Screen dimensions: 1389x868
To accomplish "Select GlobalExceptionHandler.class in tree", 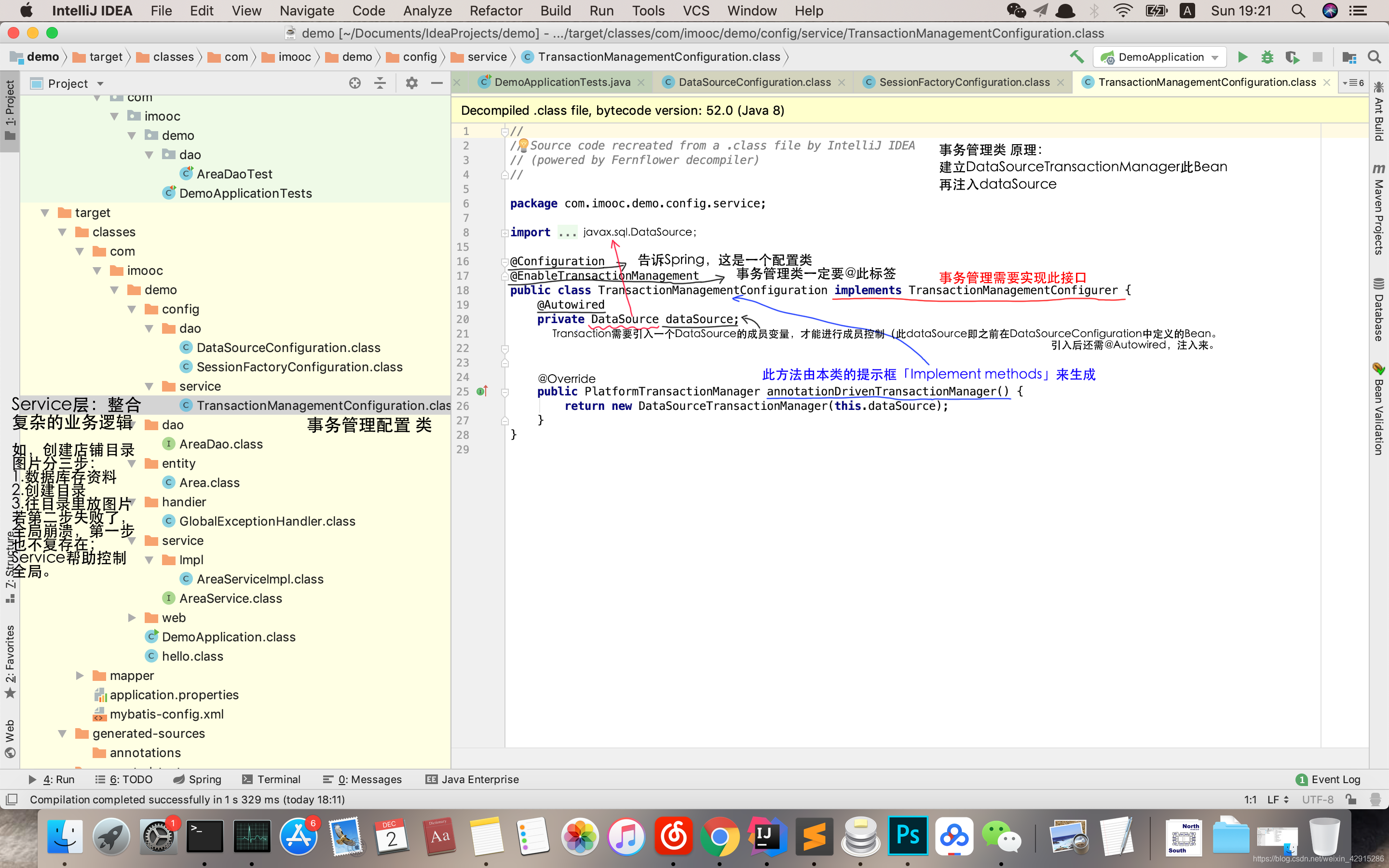I will pos(267,521).
